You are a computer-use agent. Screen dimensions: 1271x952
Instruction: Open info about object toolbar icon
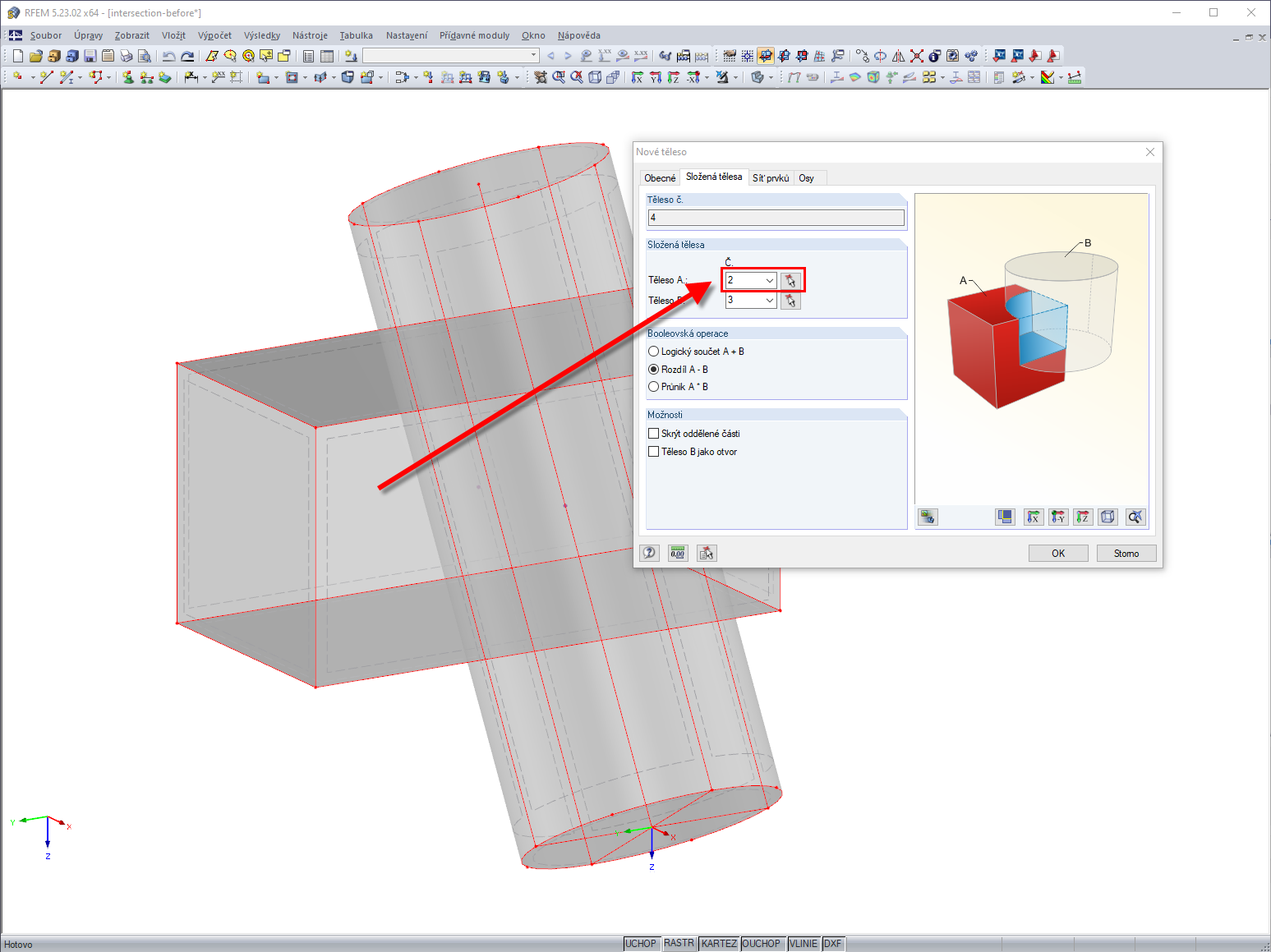point(935,56)
